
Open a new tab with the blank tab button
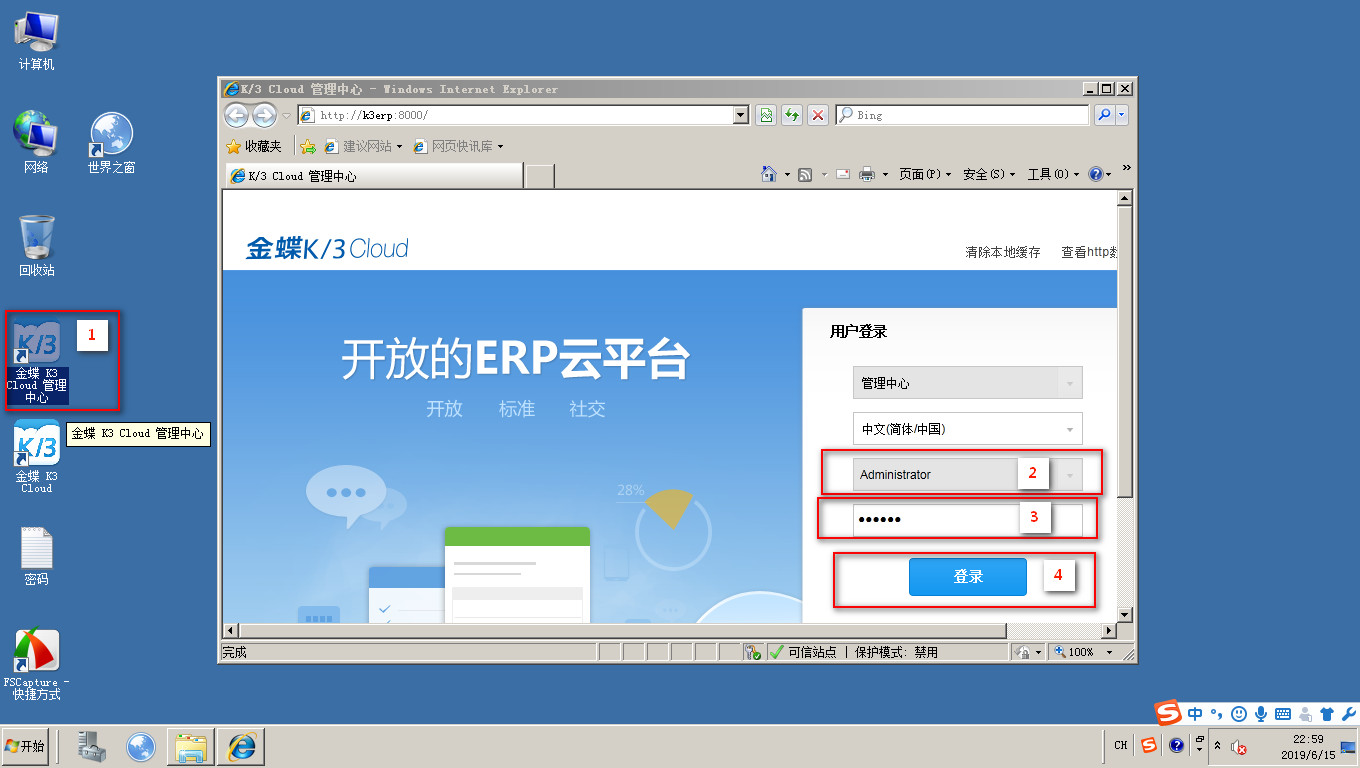click(x=540, y=176)
